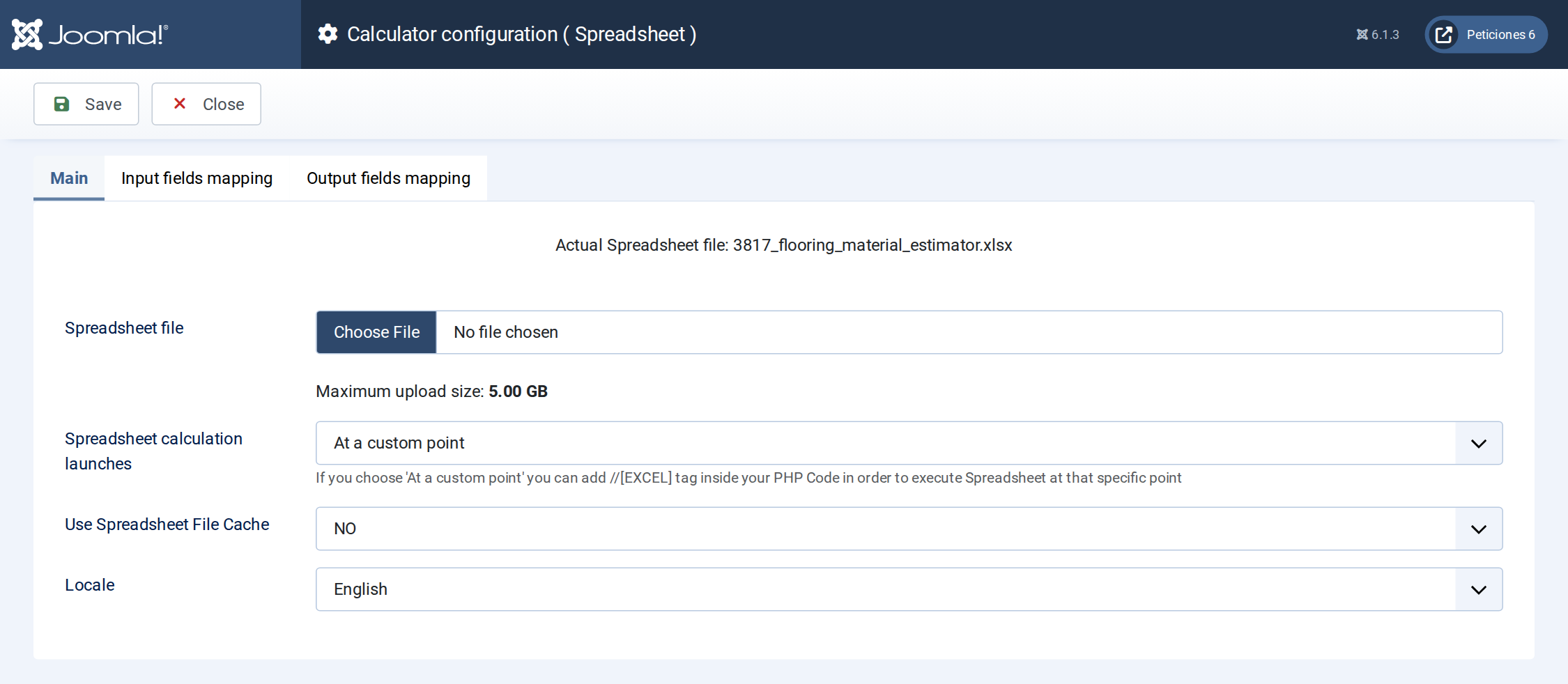Click the external link icon beside Peticiones 6

pyautogui.click(x=1444, y=34)
